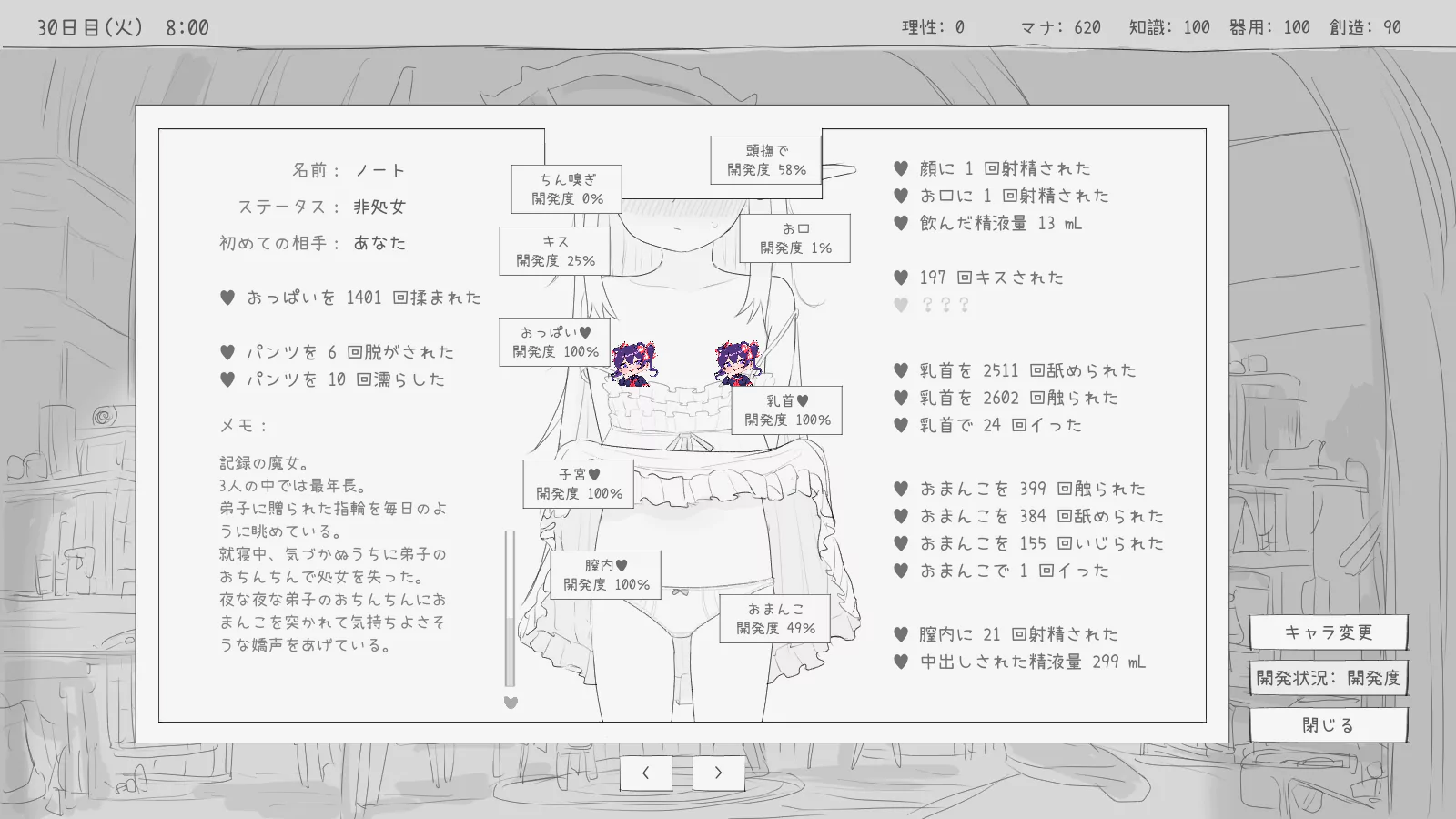Click the left chevron previous page arrow

tap(645, 773)
